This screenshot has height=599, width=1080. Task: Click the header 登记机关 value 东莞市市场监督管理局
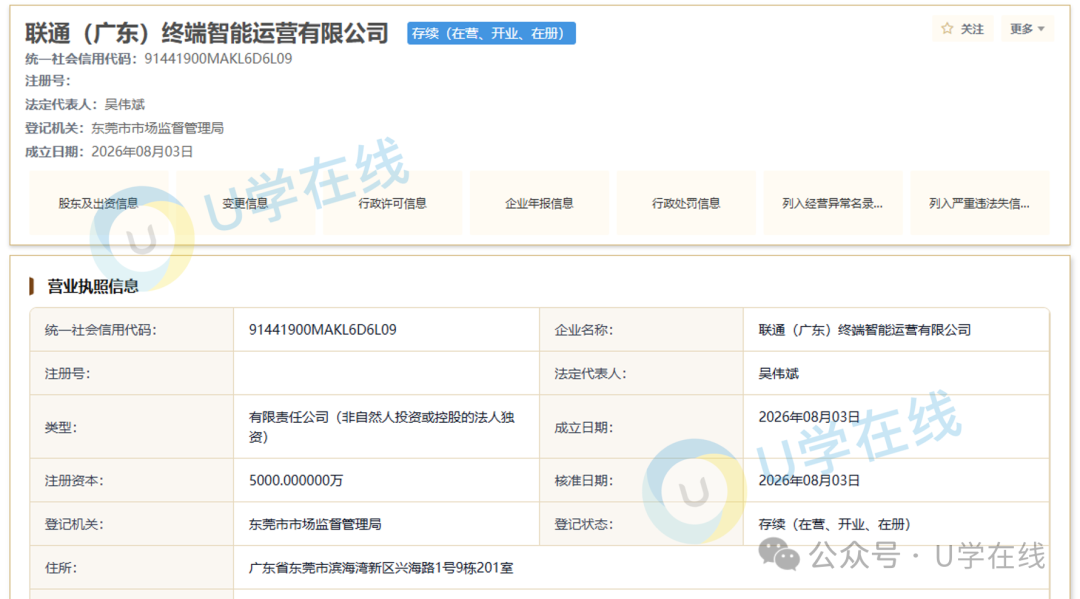coord(158,128)
